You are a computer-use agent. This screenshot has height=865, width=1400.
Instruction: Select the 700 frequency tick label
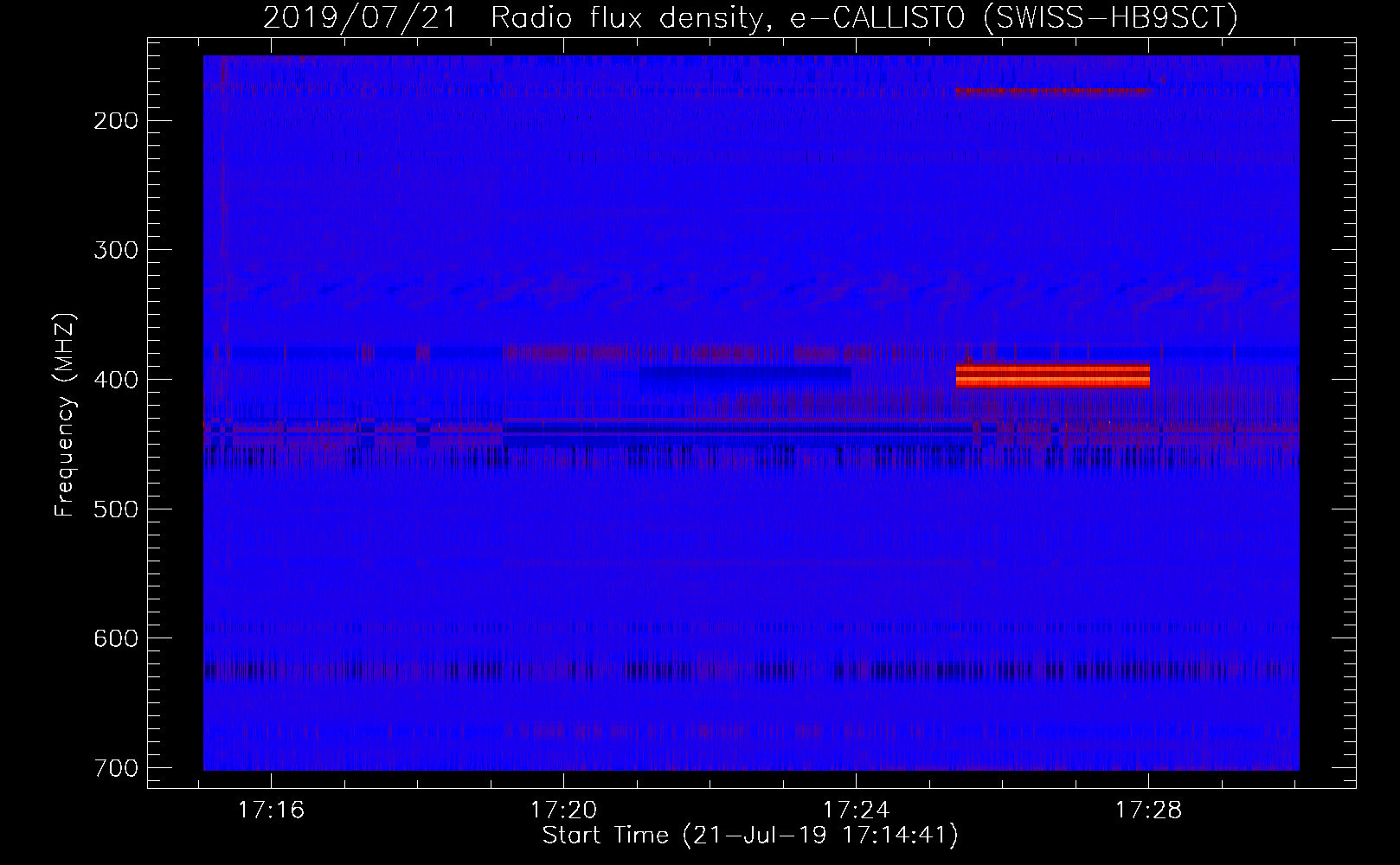click(116, 768)
